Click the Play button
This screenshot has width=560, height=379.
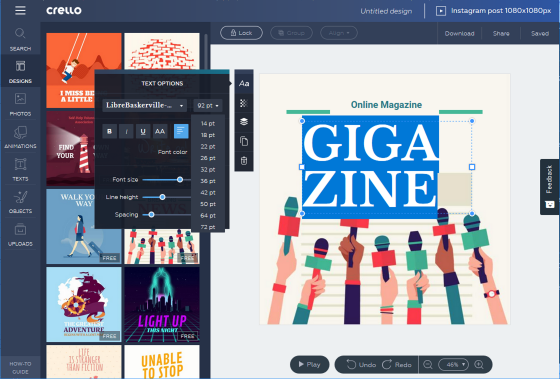tap(309, 364)
